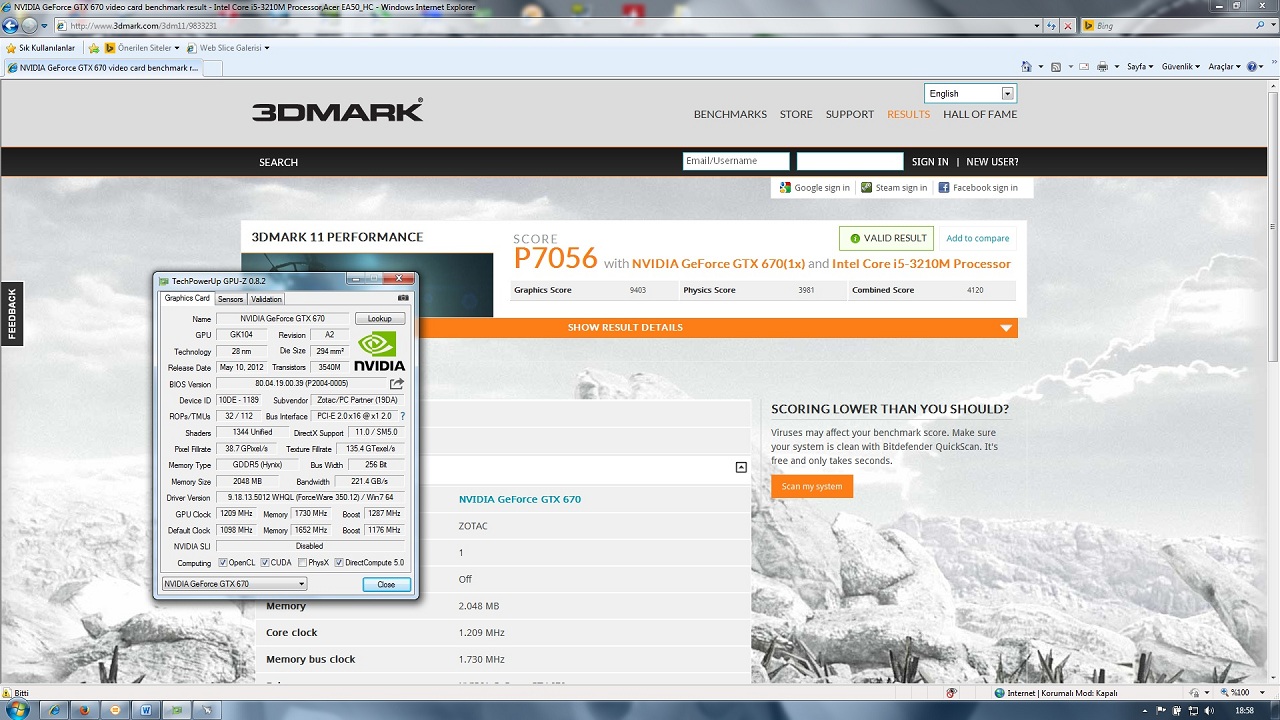Click the IE home icon
Screen dimensions: 1280x720
tap(1027, 67)
